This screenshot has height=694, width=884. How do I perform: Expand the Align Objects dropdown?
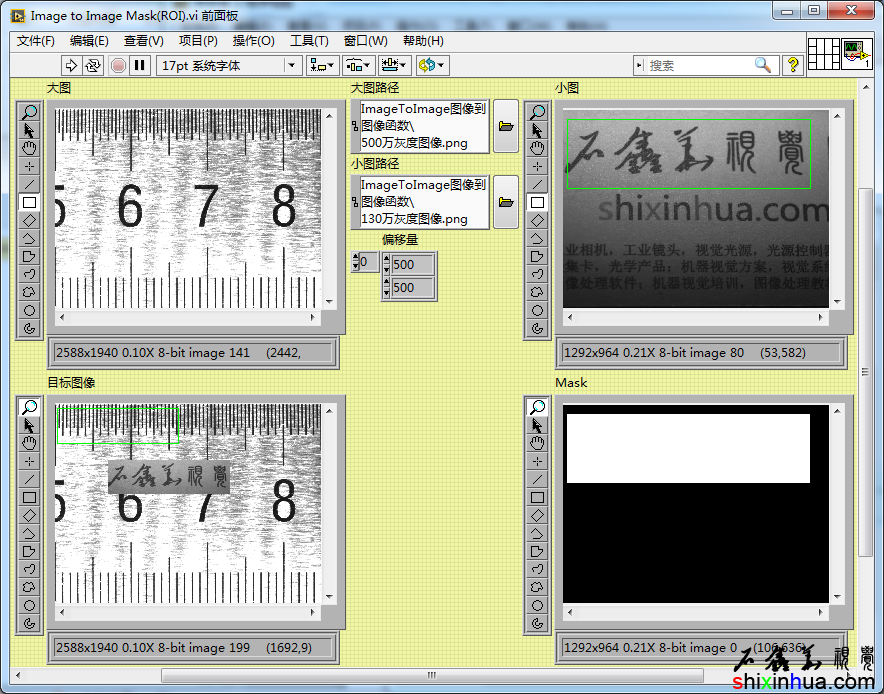coord(322,65)
